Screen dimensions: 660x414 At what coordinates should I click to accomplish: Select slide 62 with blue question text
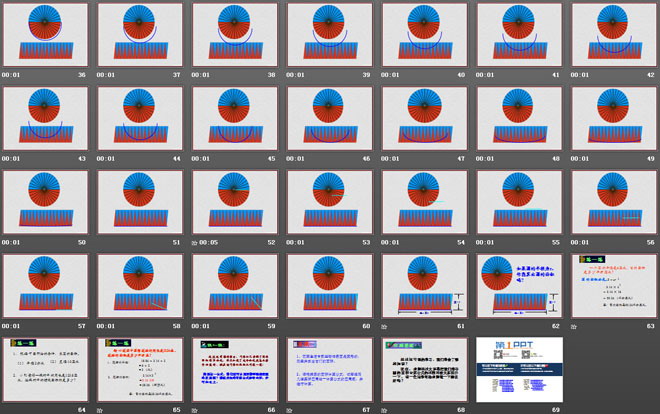[x=519, y=285]
